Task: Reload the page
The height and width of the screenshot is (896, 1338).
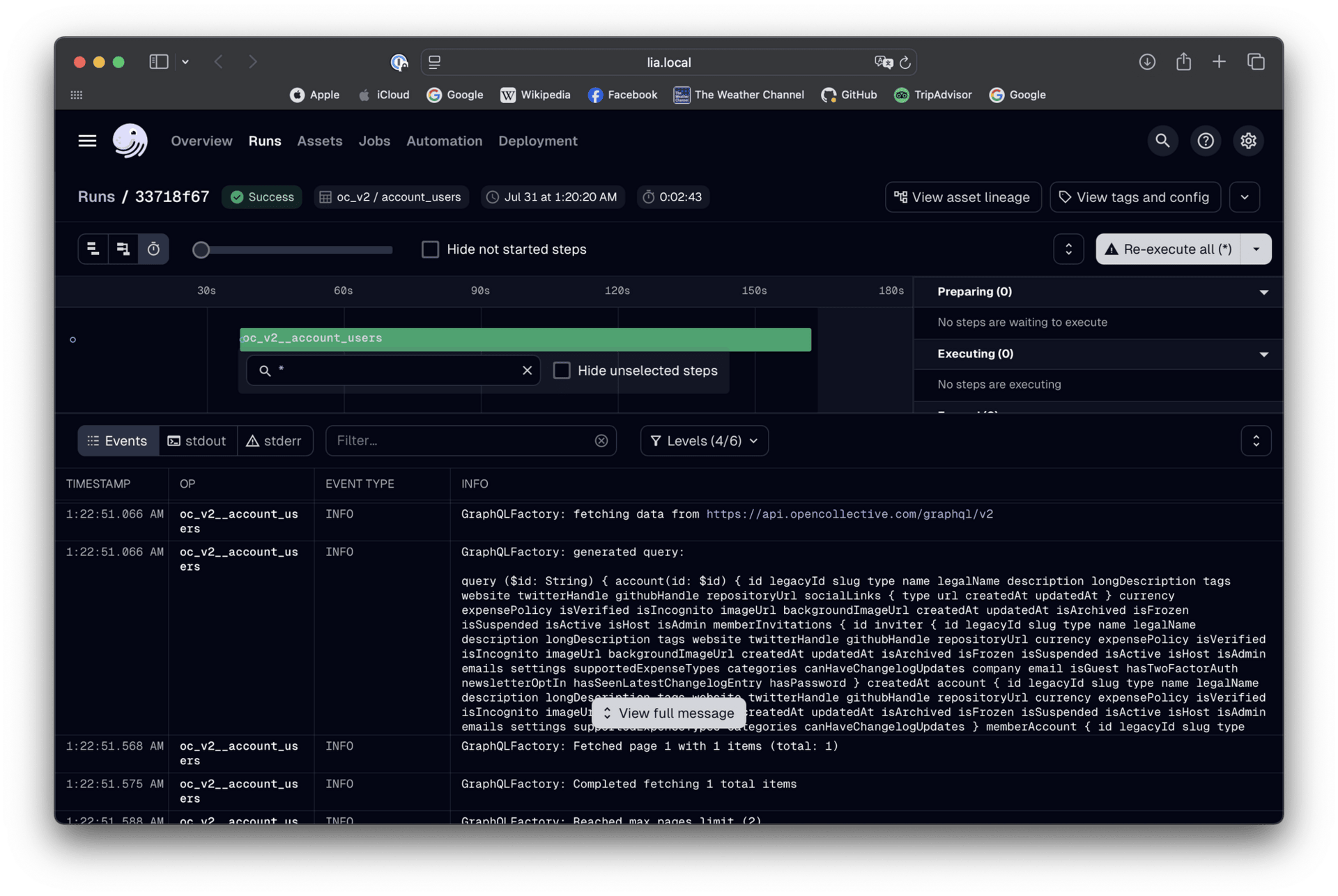Action: pyautogui.click(x=905, y=62)
